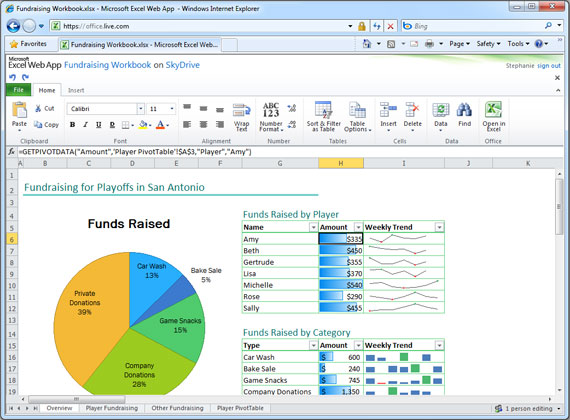Click the Copy icon

[38, 124]
